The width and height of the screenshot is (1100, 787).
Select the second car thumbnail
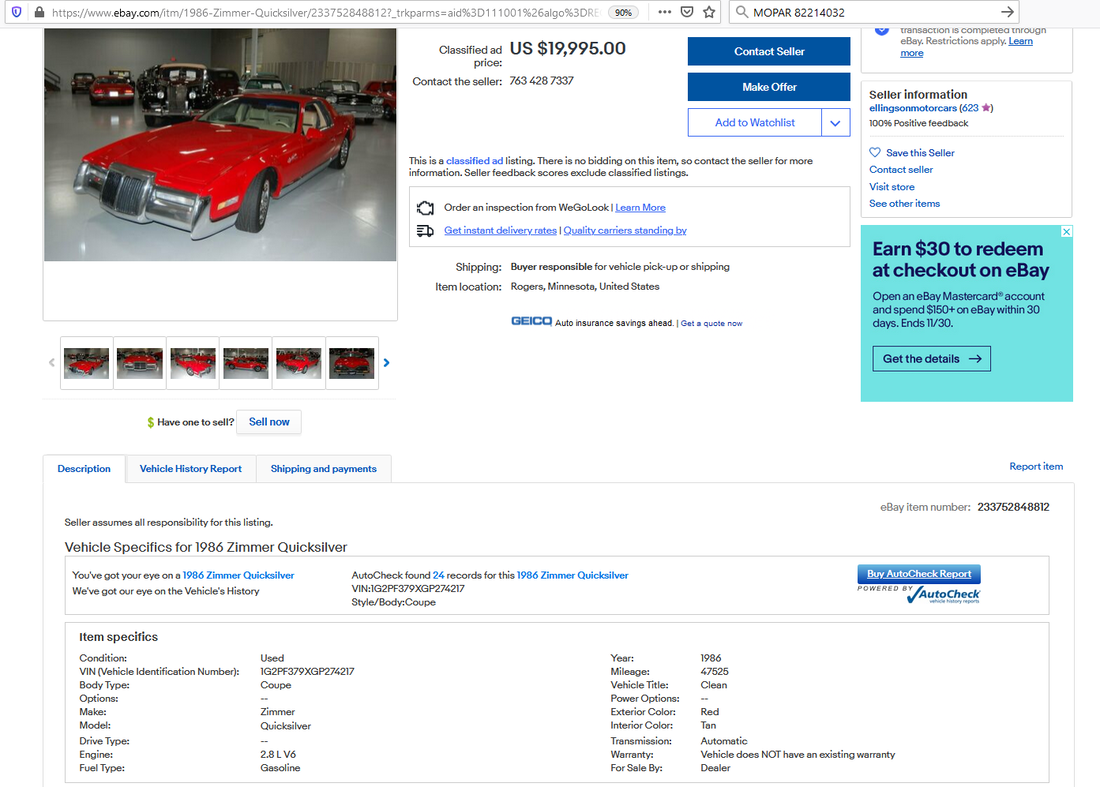click(140, 363)
